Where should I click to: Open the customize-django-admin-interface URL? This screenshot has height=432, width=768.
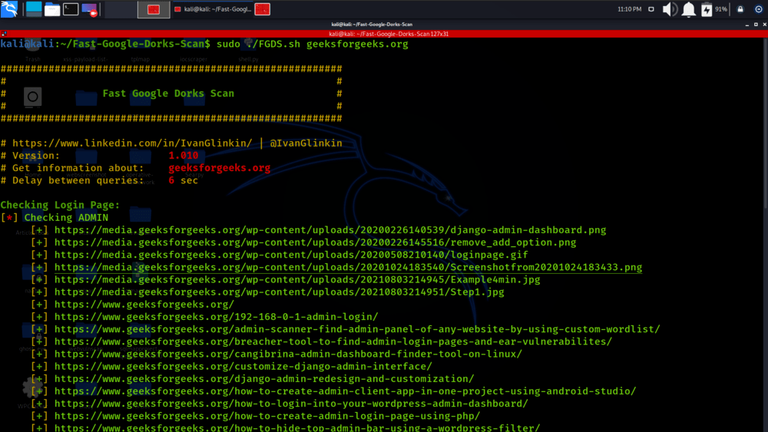click(x=243, y=366)
